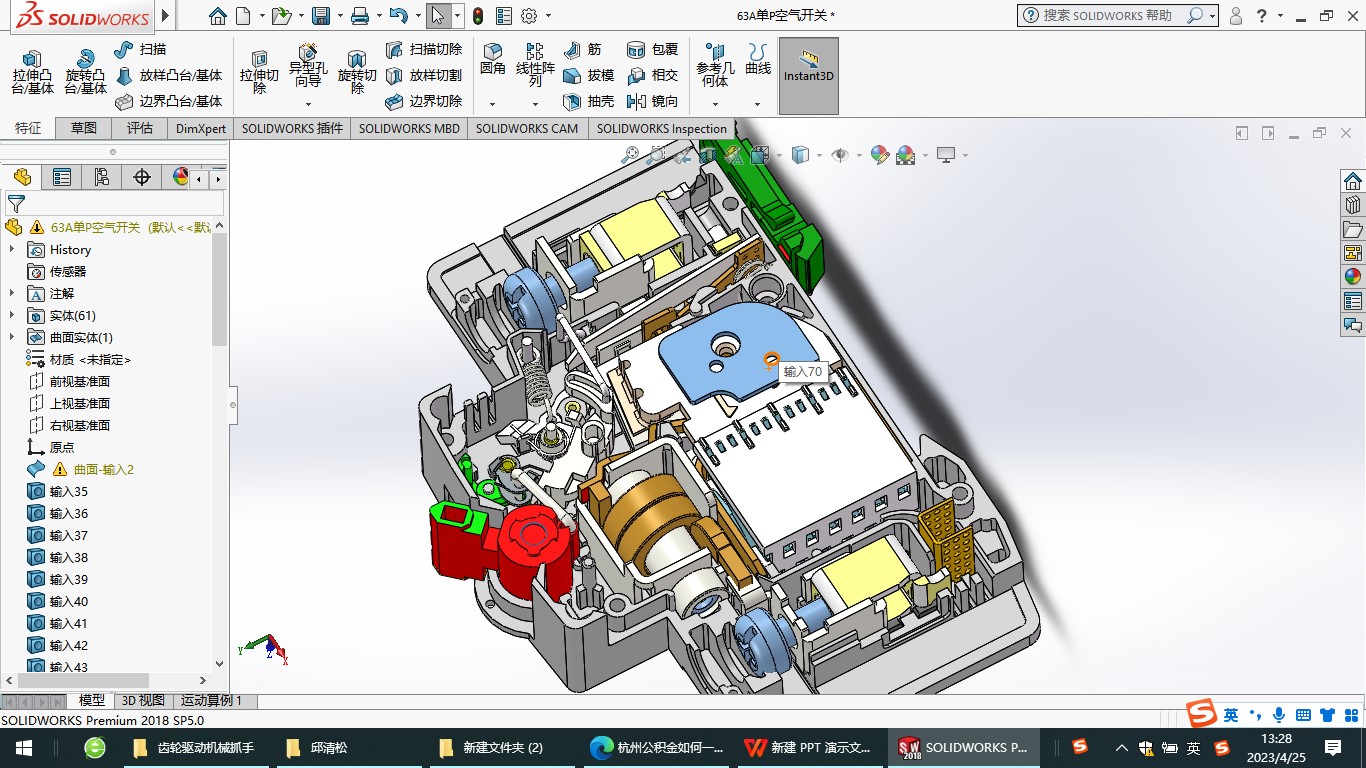Toggle the Hide/Show Items eye icon
This screenshot has height=768, width=1366.
tap(840, 155)
